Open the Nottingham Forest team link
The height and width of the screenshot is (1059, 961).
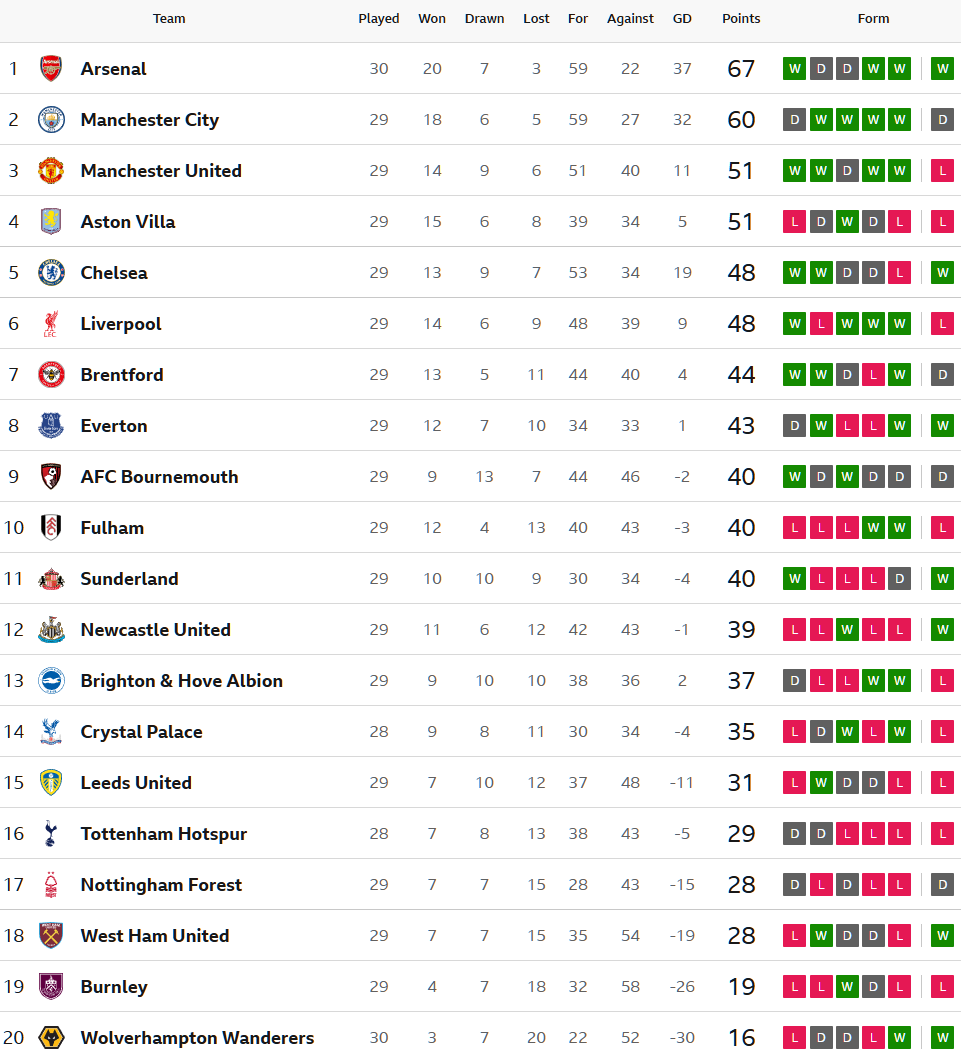(161, 885)
